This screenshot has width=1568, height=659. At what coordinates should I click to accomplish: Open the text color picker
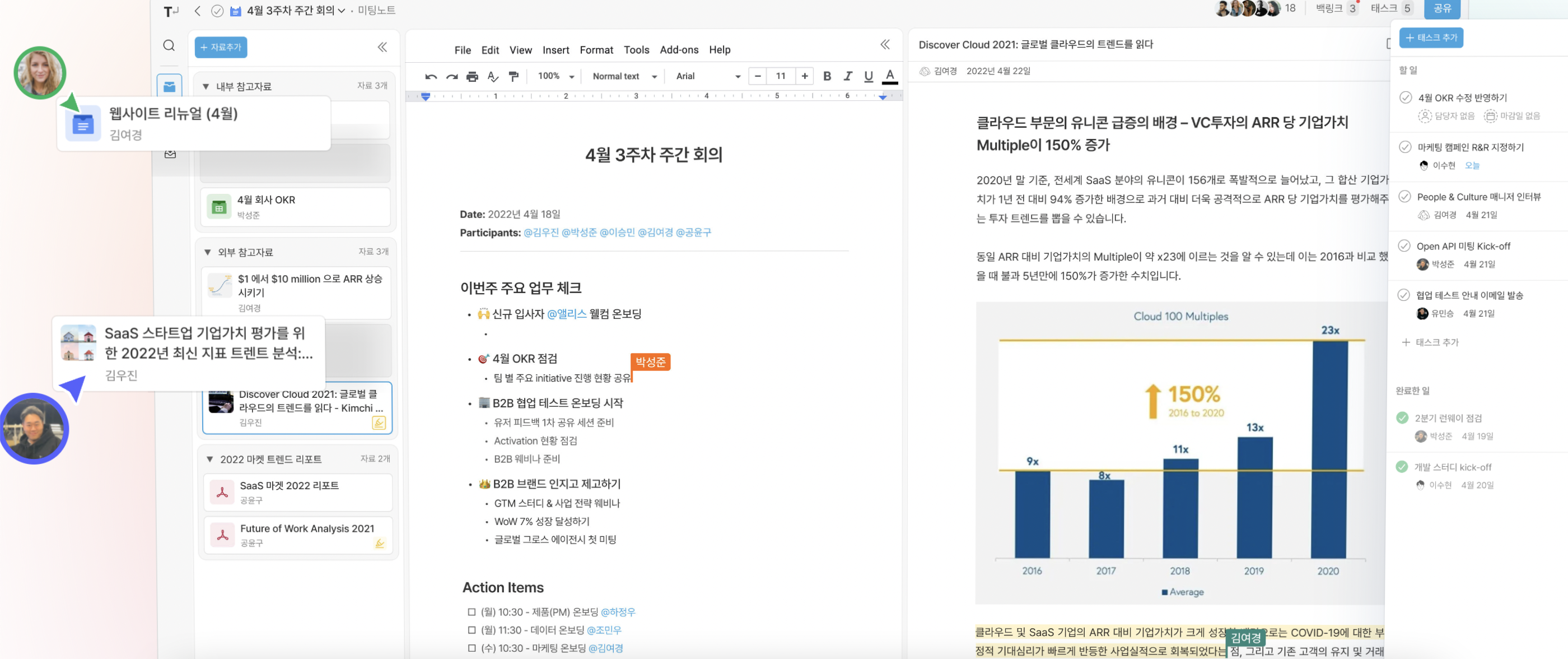coord(889,76)
